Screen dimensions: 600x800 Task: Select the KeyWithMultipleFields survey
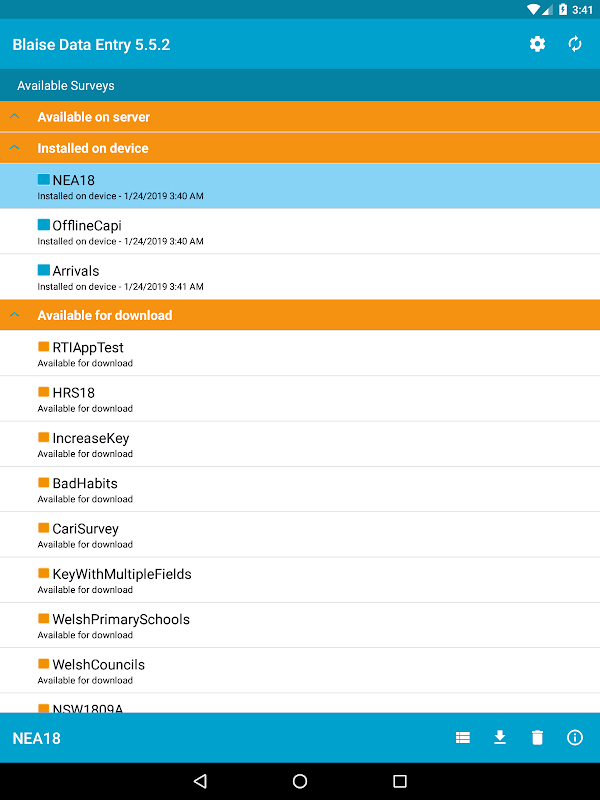pyautogui.click(x=300, y=580)
